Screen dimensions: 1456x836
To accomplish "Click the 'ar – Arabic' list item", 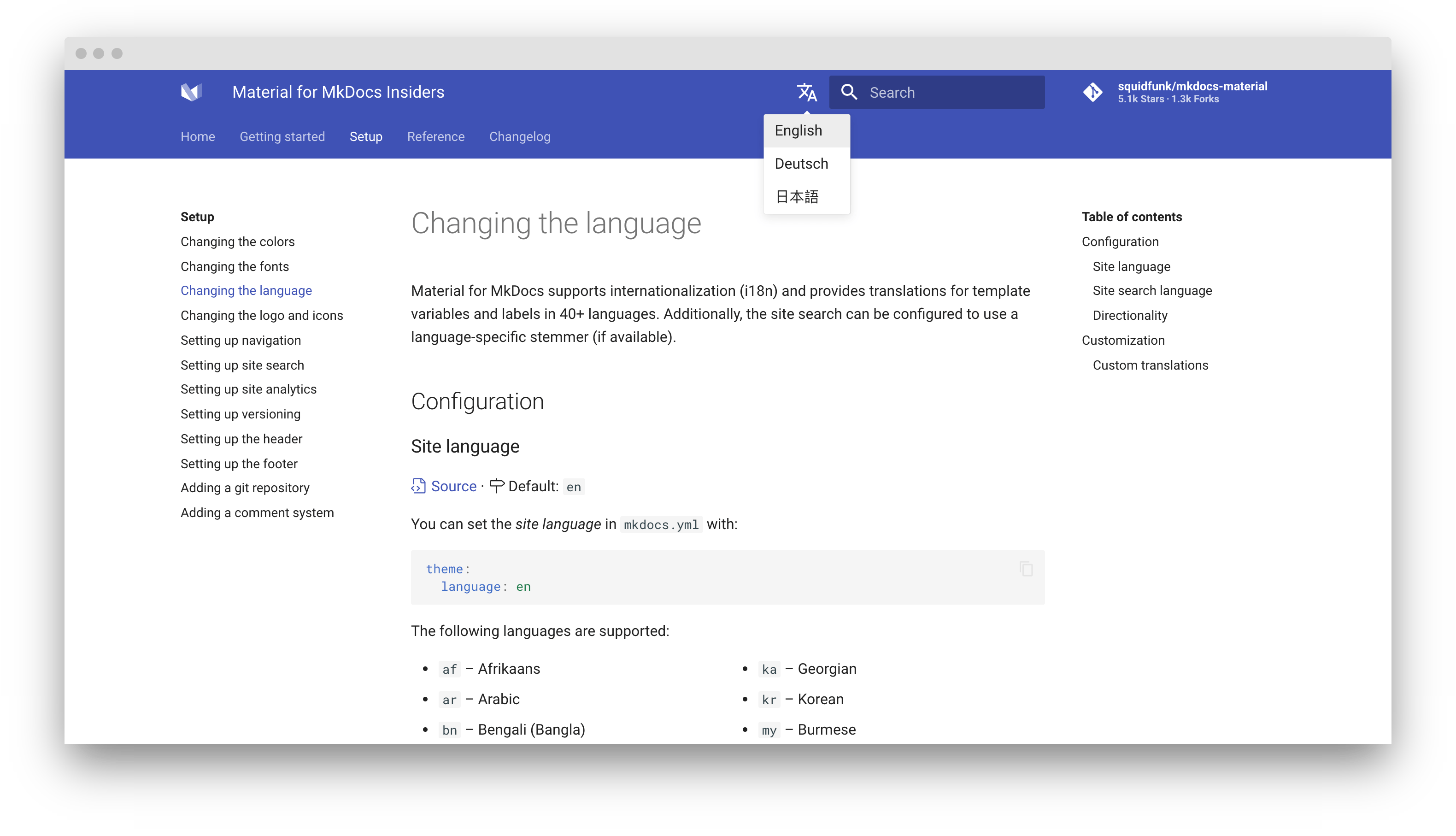I will pyautogui.click(x=480, y=699).
